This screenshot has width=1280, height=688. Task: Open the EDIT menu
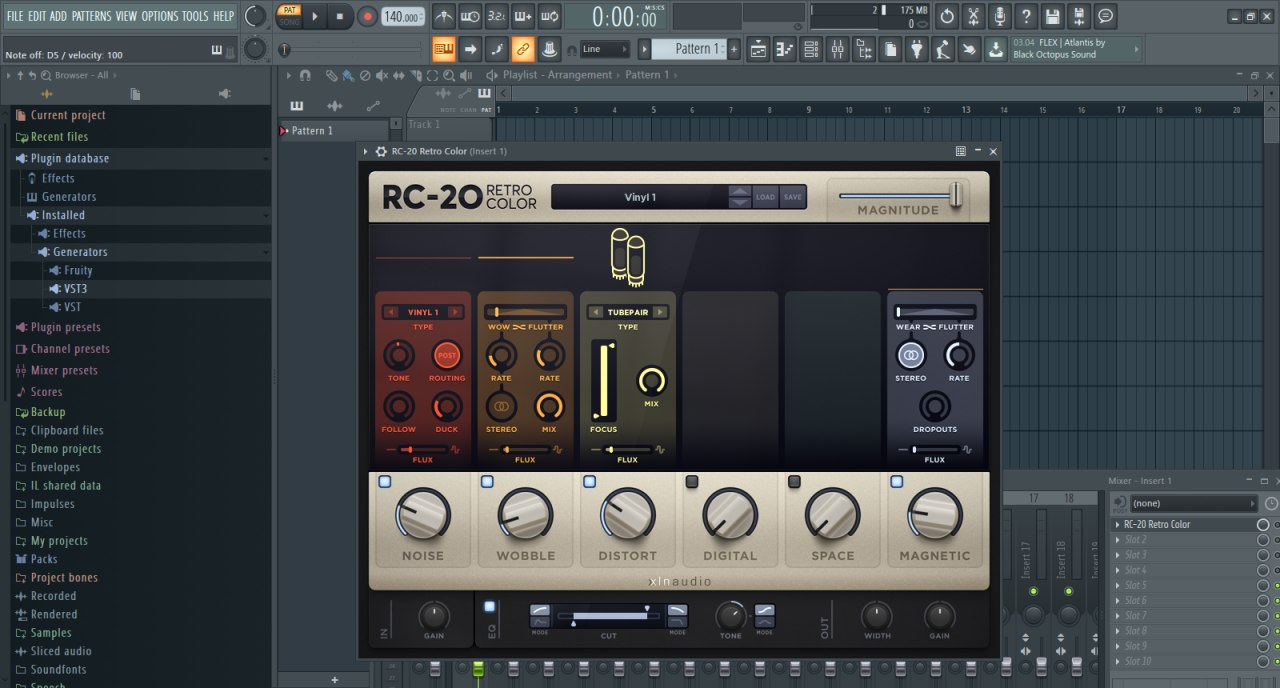[x=37, y=16]
